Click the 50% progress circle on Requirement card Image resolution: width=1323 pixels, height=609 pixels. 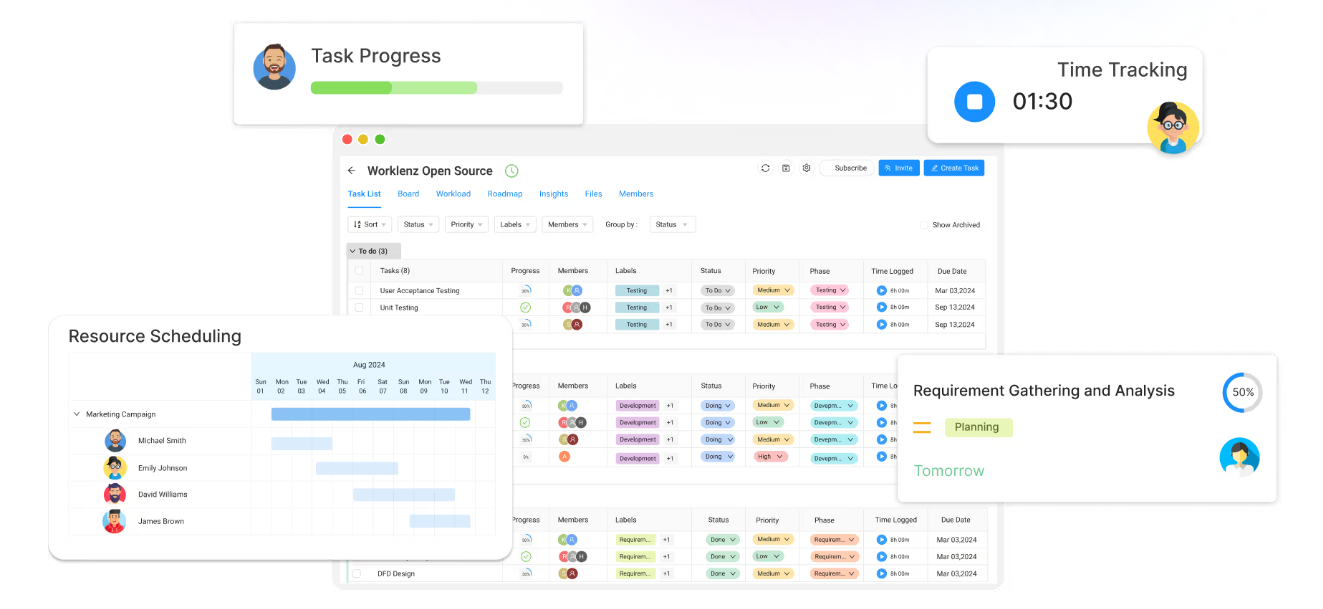pos(1242,393)
